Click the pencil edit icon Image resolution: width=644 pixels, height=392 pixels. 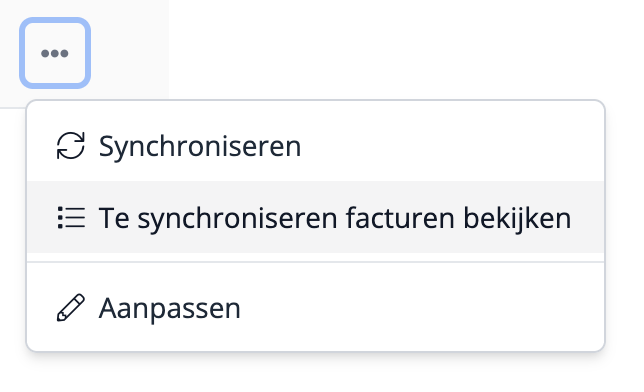point(71,307)
